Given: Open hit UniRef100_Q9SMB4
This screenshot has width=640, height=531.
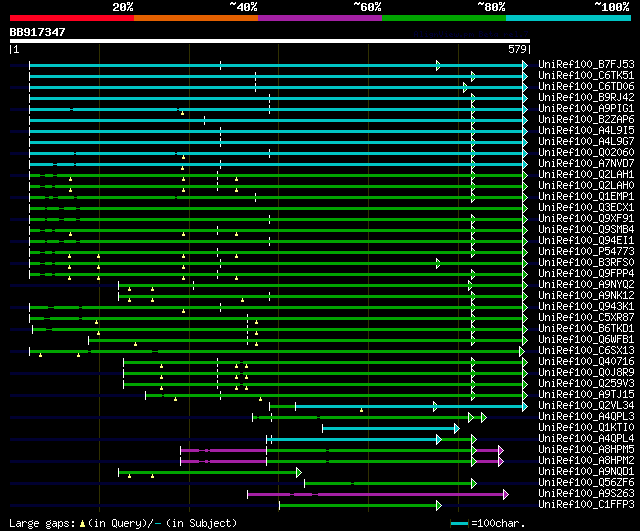Looking at the screenshot, I should pyautogui.click(x=586, y=230).
